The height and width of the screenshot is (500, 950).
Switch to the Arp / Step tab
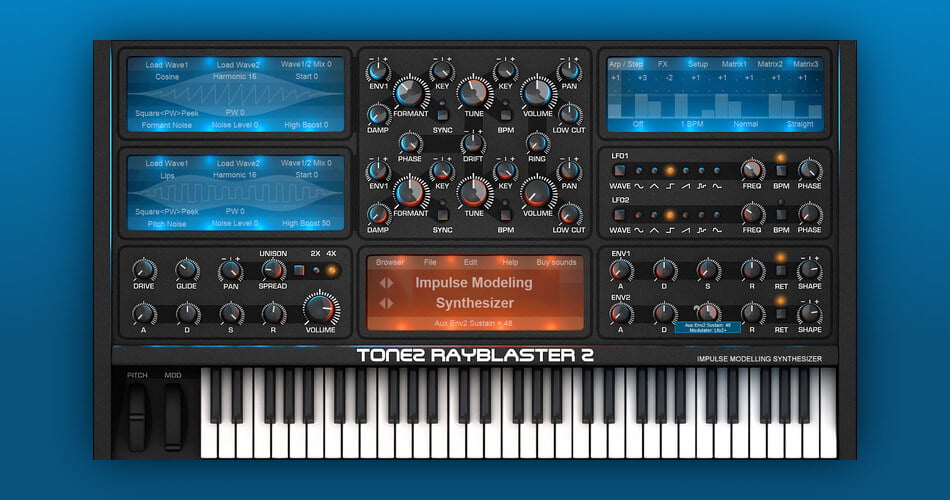[x=626, y=64]
